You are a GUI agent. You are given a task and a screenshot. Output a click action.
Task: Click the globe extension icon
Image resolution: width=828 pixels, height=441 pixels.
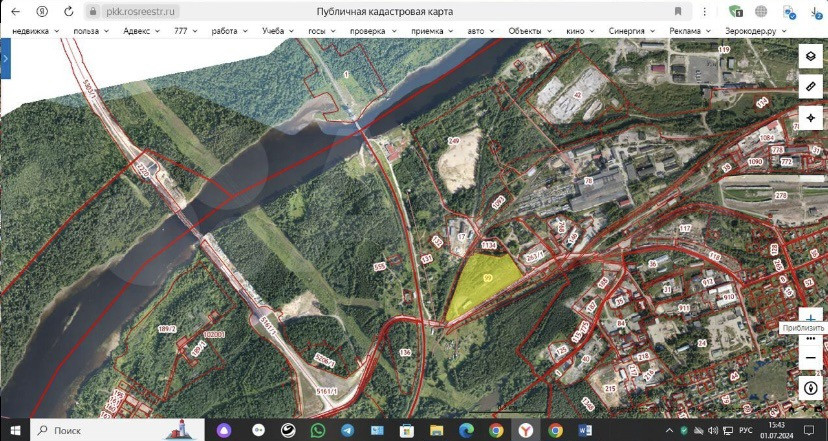(x=761, y=11)
